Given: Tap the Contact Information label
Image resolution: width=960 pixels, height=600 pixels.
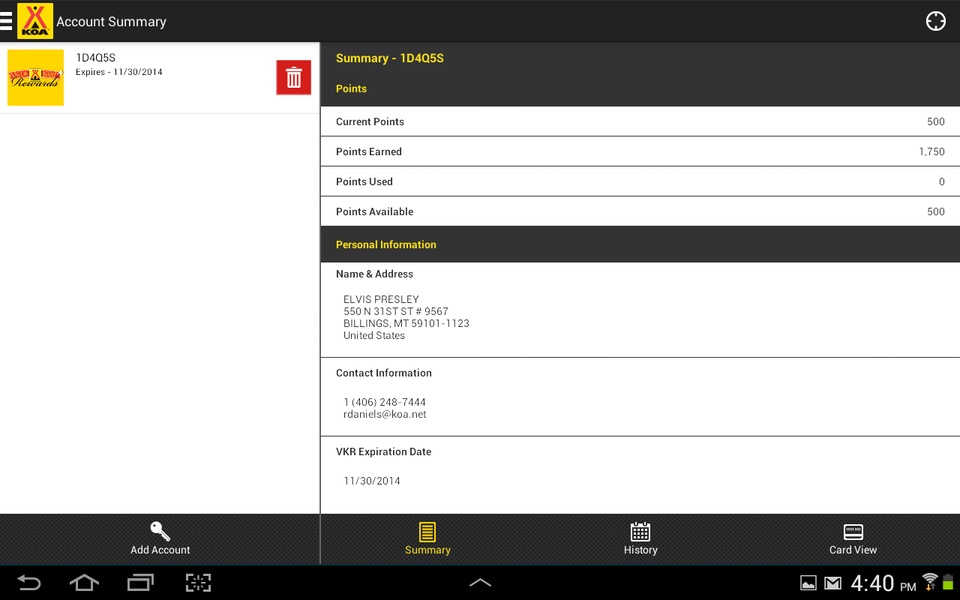Looking at the screenshot, I should 383,373.
